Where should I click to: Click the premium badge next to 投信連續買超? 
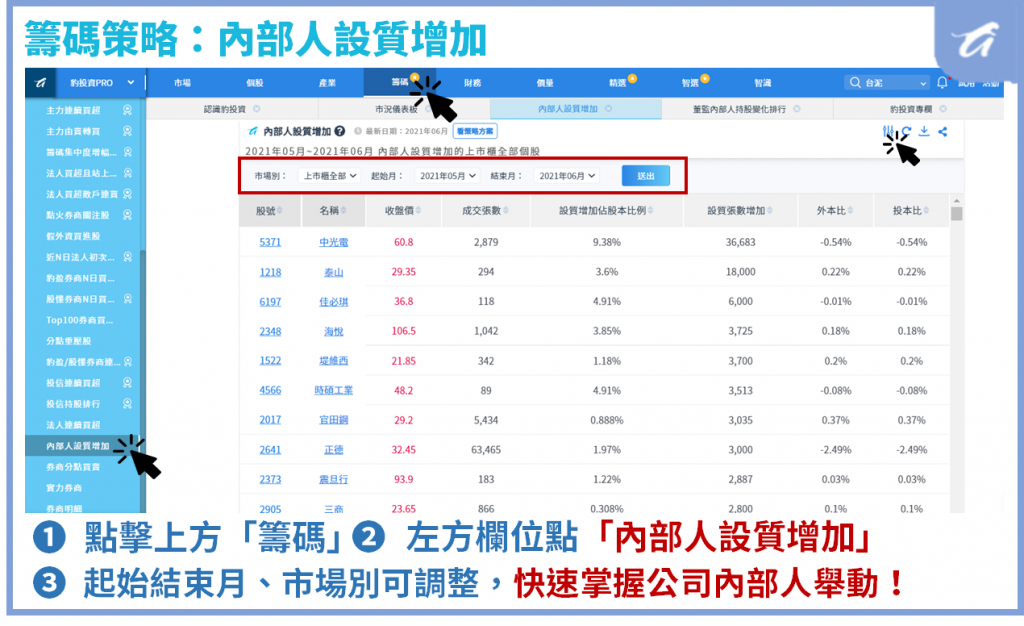[x=127, y=383]
